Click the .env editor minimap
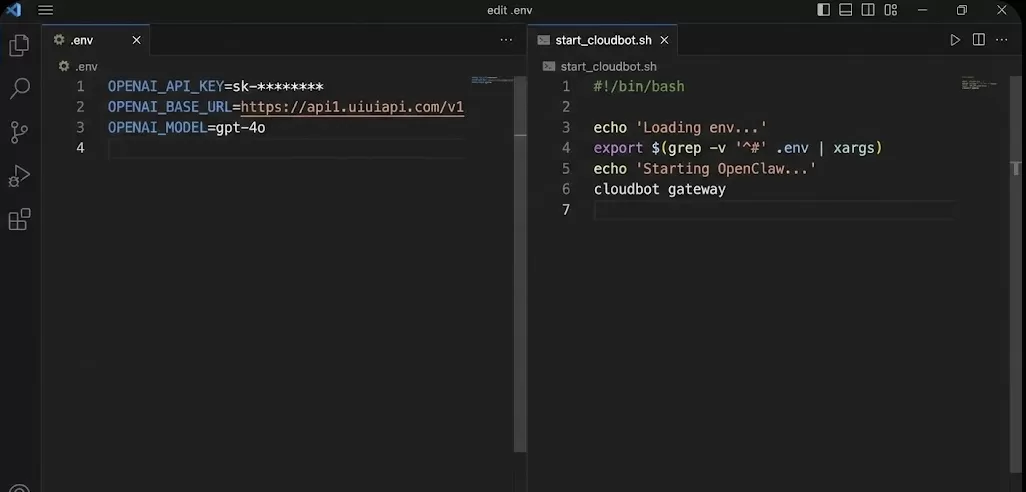Viewport: 1026px width, 492px height. (x=492, y=80)
